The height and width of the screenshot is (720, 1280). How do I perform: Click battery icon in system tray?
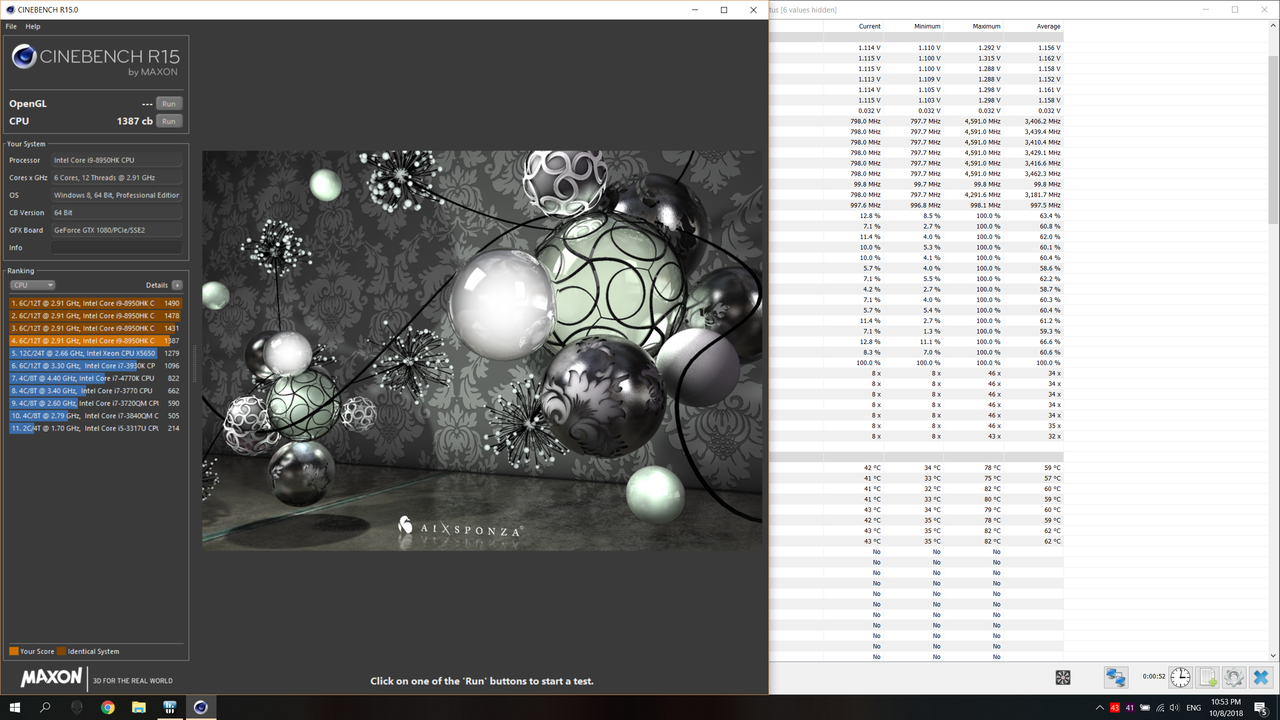(x=1144, y=708)
